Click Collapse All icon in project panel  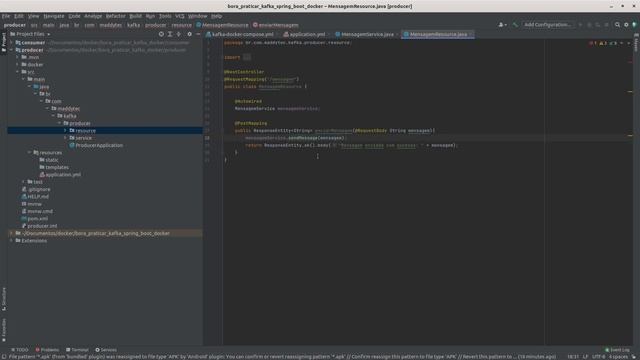click(x=178, y=34)
